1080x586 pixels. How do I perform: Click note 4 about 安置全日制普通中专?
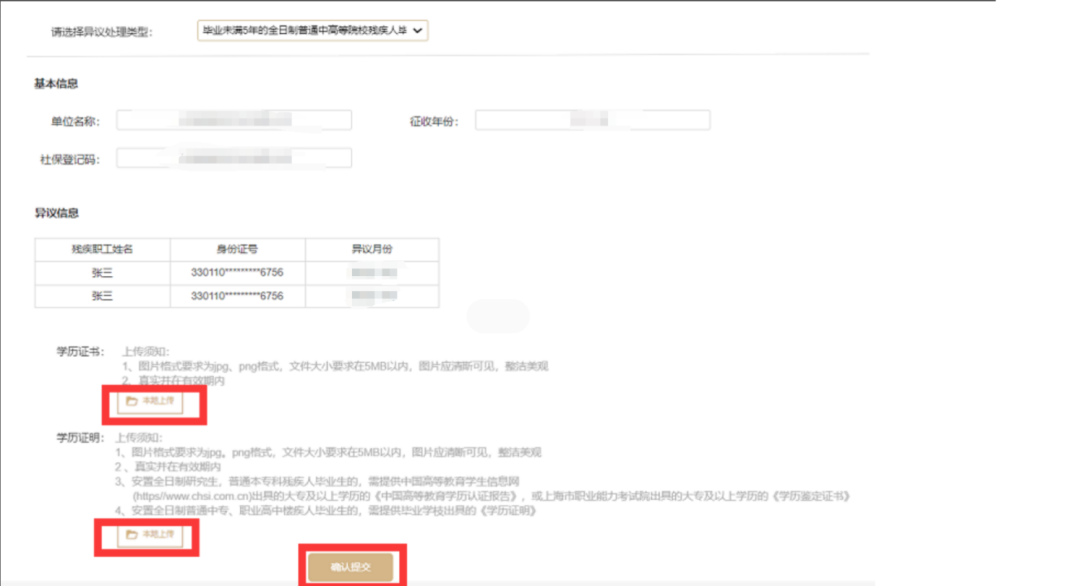[325, 511]
